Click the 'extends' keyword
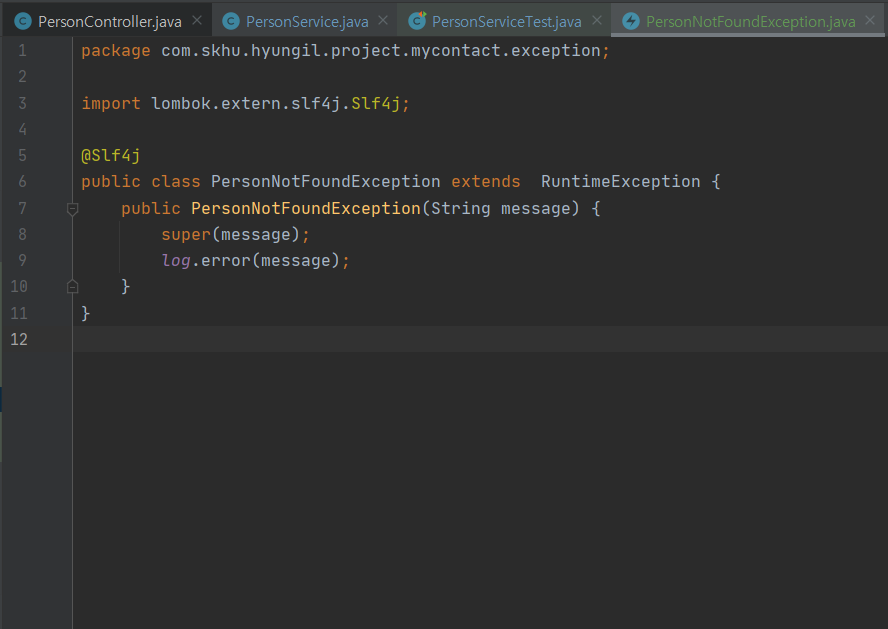The width and height of the screenshot is (888, 629). point(485,182)
